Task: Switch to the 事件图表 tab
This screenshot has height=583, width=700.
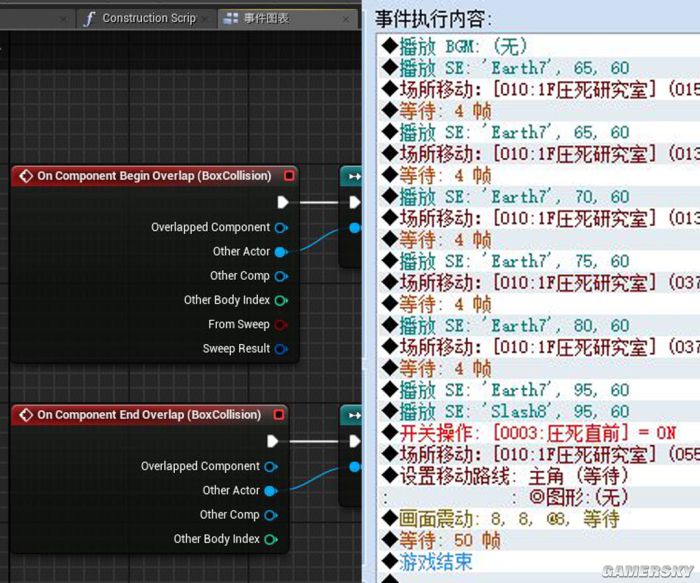Action: (265, 18)
